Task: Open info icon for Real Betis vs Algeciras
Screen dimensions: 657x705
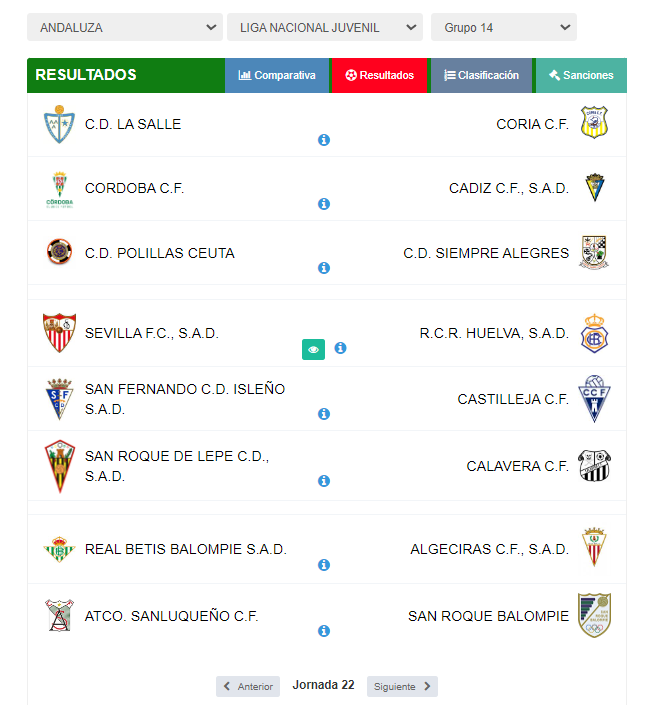Action: pos(324,565)
